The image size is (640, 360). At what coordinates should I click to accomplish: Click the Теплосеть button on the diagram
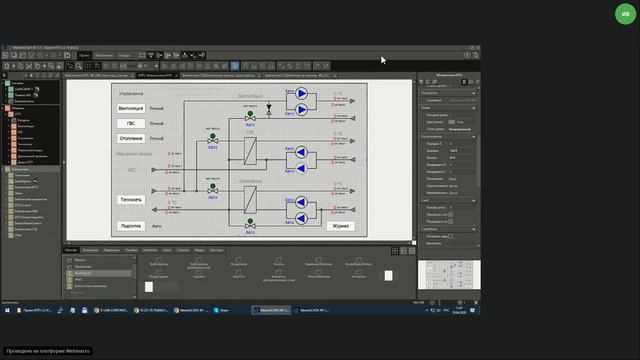(x=131, y=200)
